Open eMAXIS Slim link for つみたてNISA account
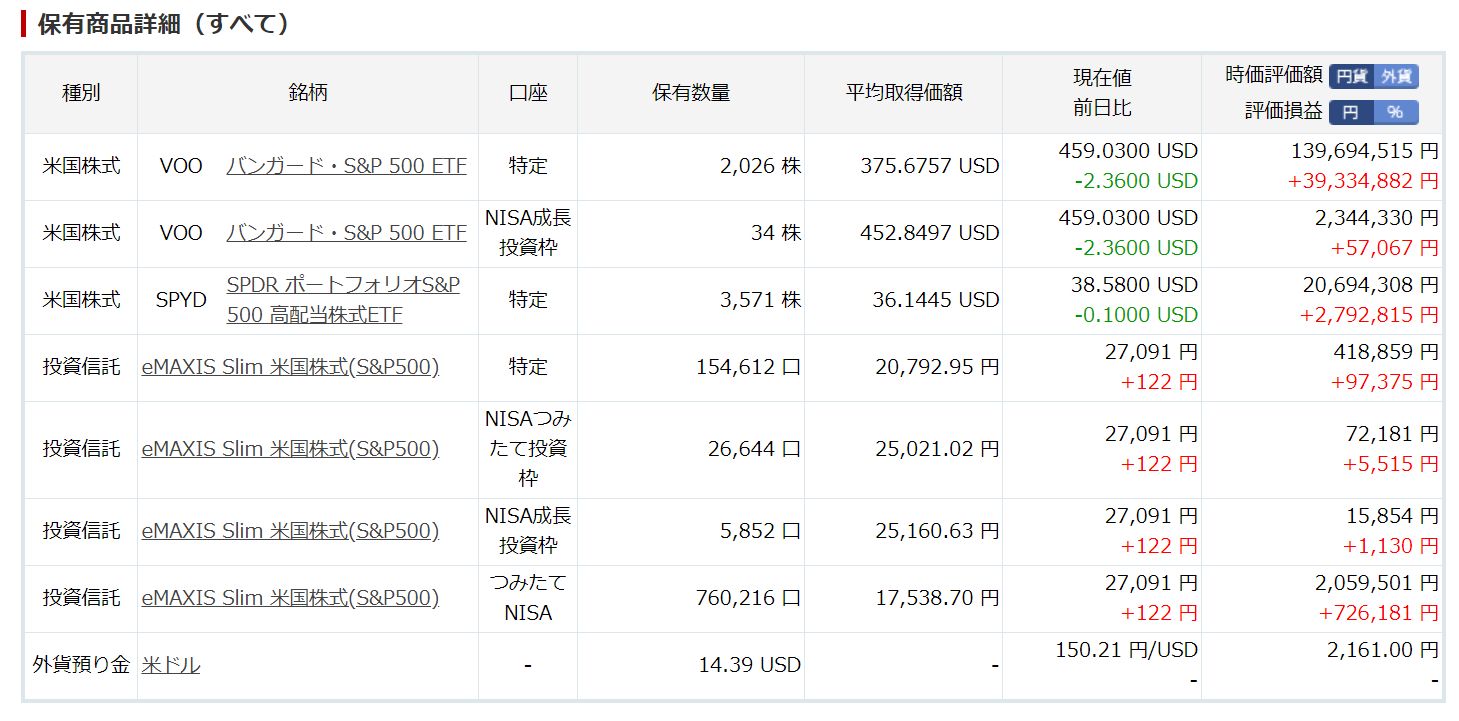Screen dimensions: 1459x721 coord(290,598)
